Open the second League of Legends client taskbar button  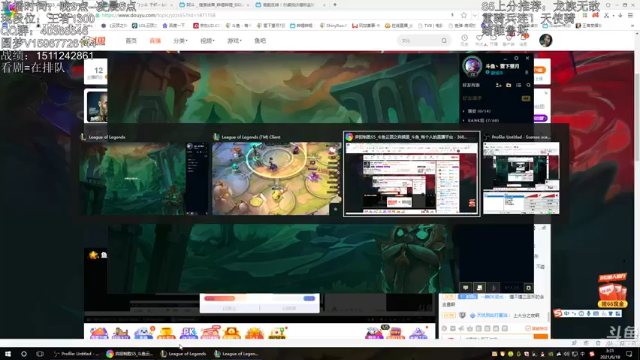click(237, 354)
